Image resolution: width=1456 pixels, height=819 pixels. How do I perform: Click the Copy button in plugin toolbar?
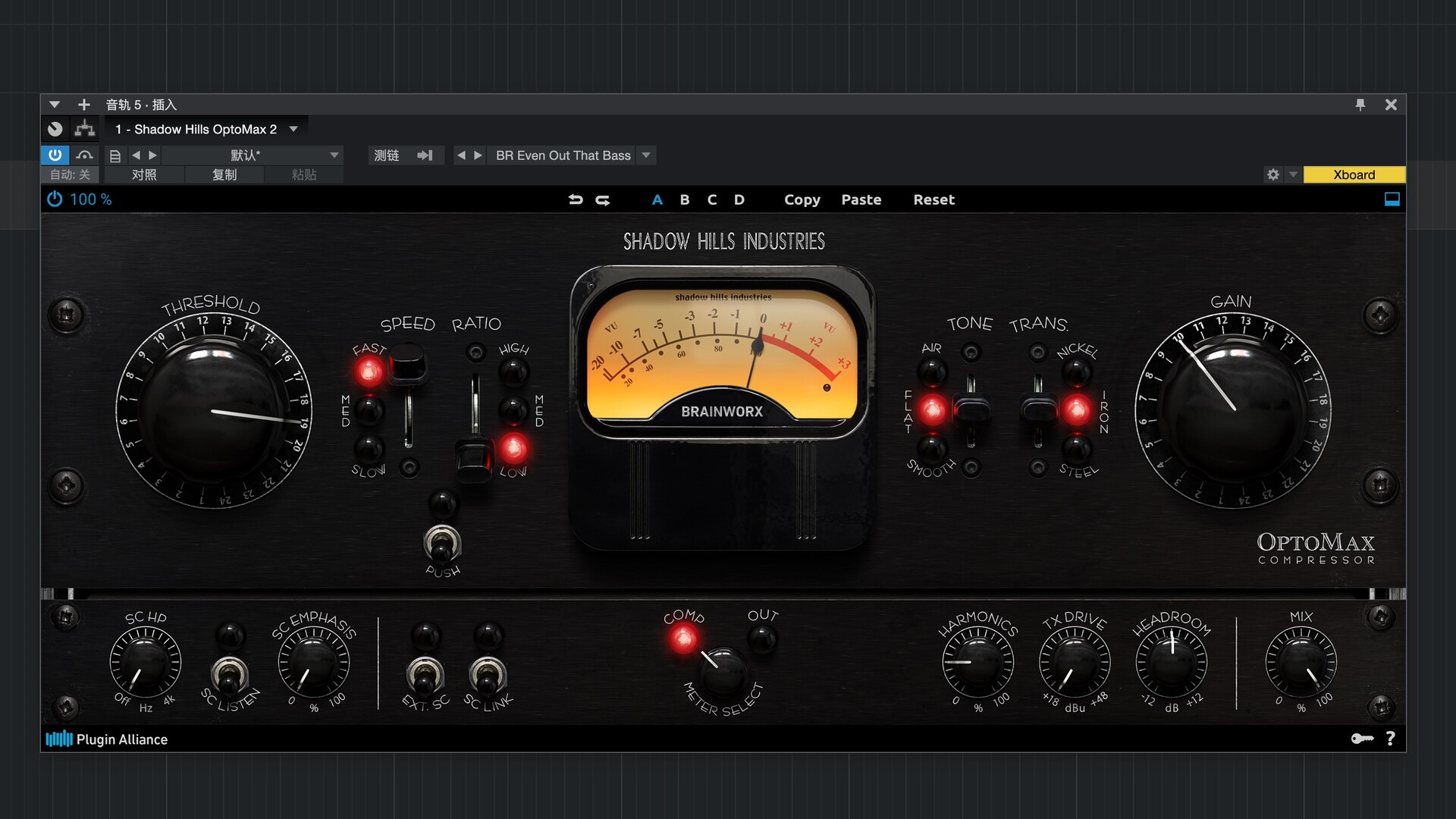click(x=802, y=199)
